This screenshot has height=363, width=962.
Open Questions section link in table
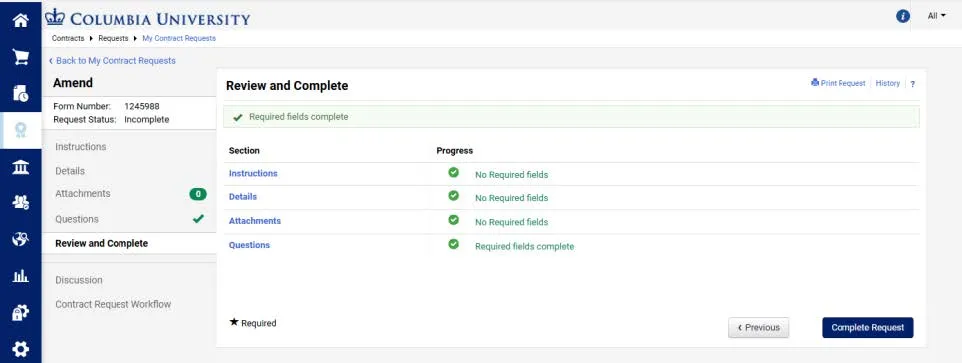tap(249, 245)
